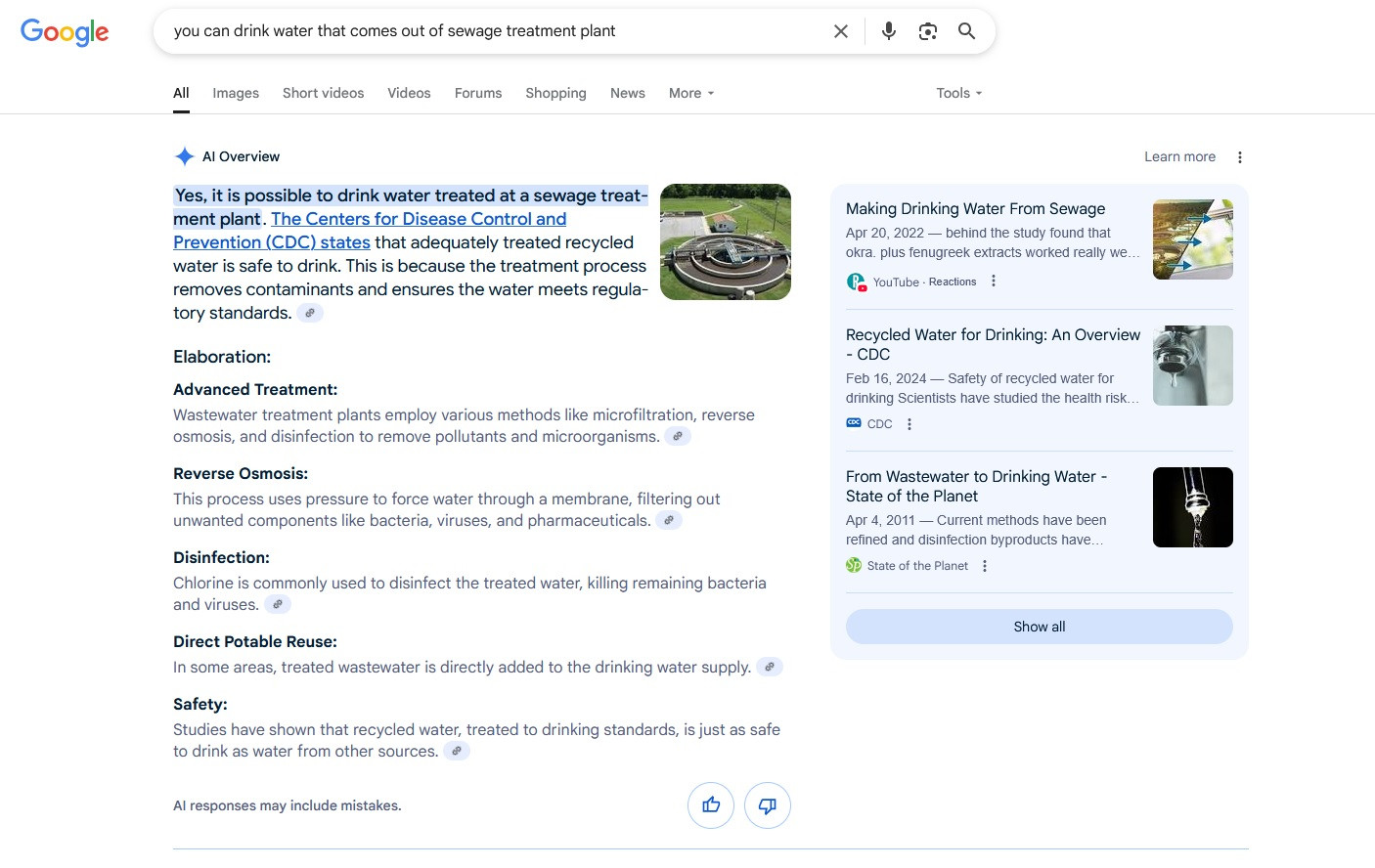Switch to the Images tab
This screenshot has width=1375, height=868.
[236, 93]
